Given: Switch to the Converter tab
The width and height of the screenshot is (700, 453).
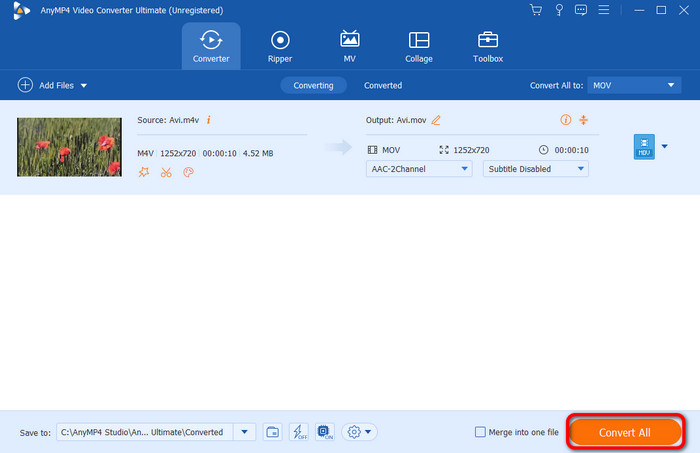Looking at the screenshot, I should (211, 46).
